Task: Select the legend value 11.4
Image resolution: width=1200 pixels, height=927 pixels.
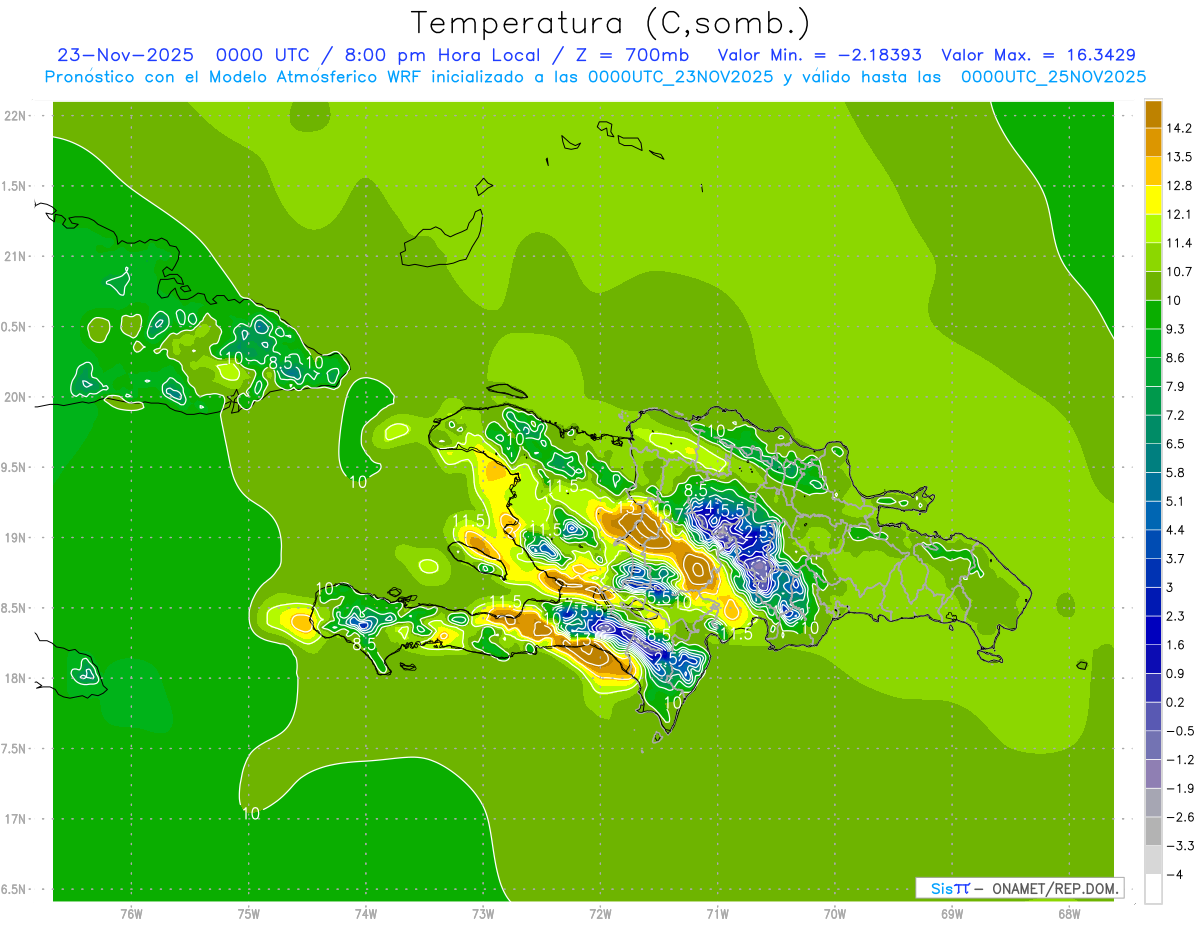Action: click(x=1181, y=243)
